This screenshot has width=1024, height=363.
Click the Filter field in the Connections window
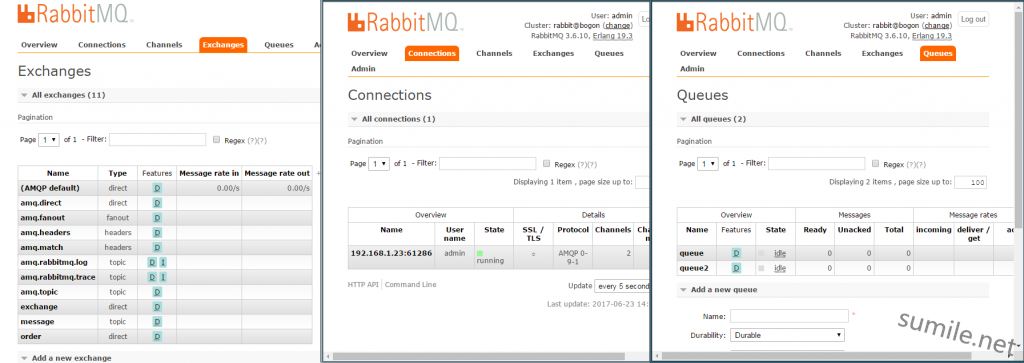click(x=487, y=163)
